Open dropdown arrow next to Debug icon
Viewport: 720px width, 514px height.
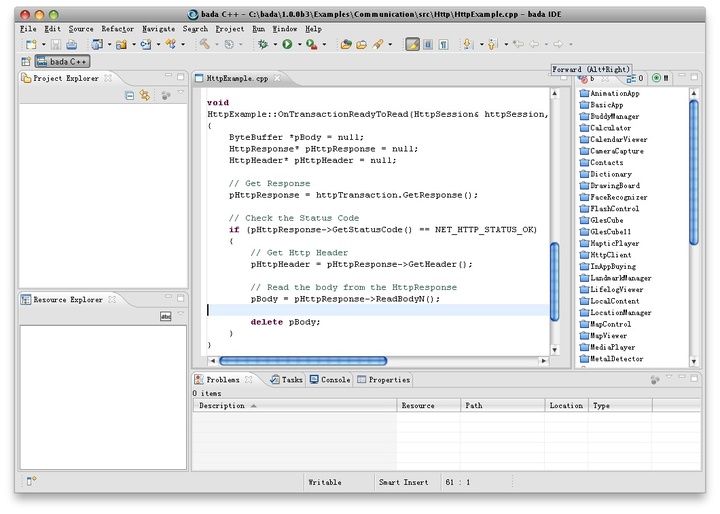point(275,45)
